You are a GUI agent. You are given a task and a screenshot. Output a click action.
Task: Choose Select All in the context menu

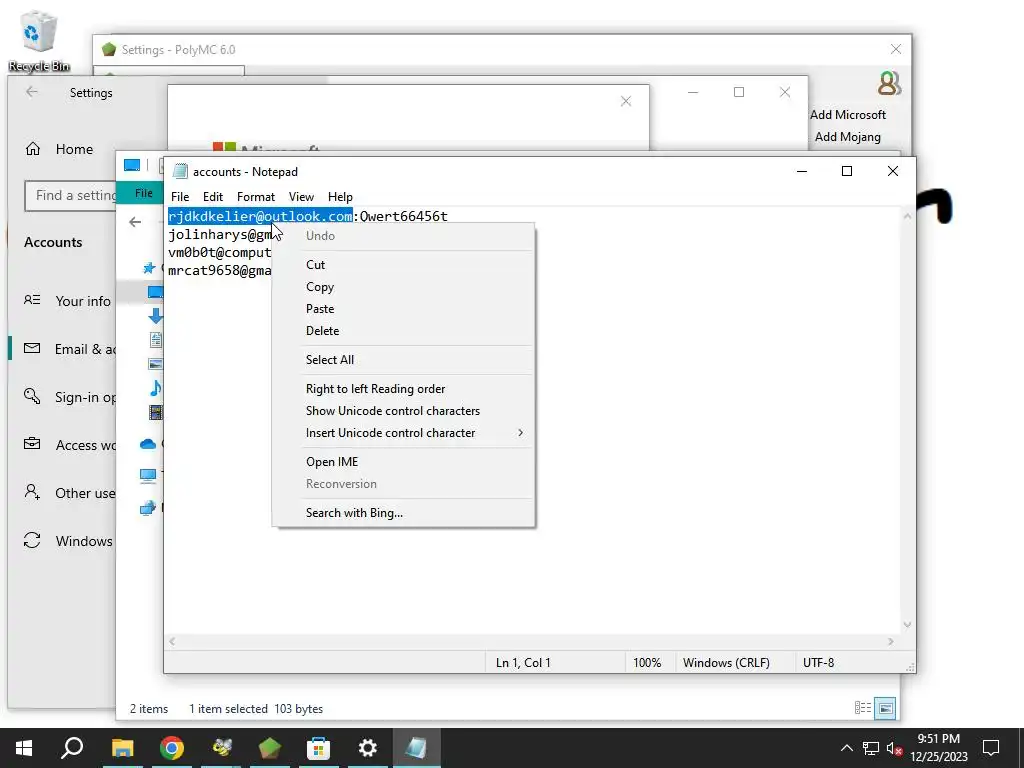coord(330,360)
